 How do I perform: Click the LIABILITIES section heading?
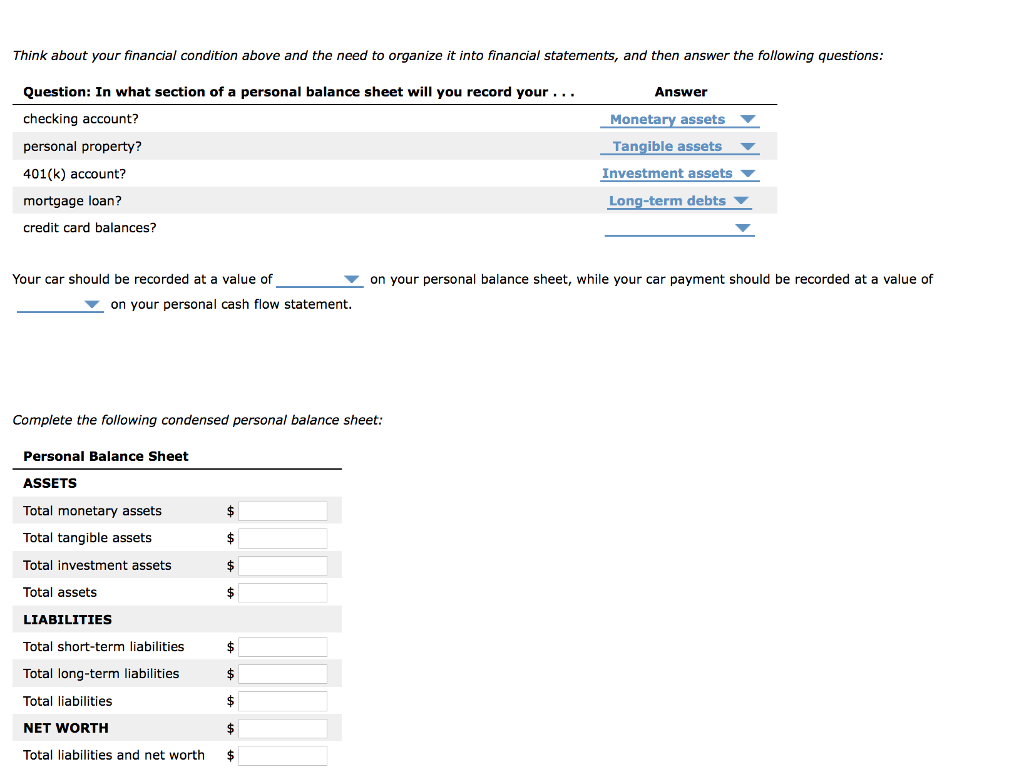[68, 620]
